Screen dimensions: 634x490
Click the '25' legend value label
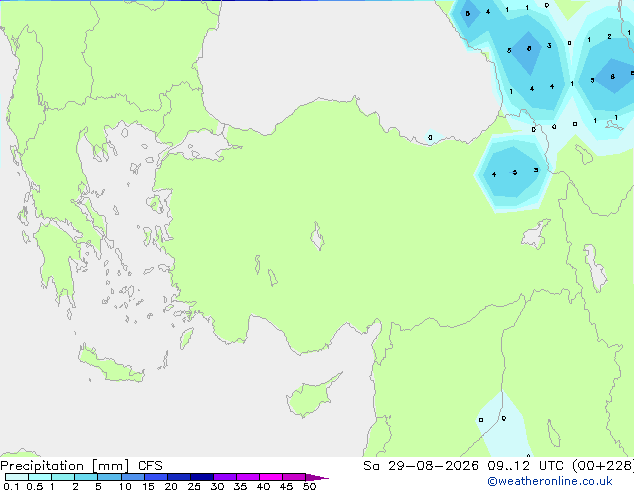[194, 486]
